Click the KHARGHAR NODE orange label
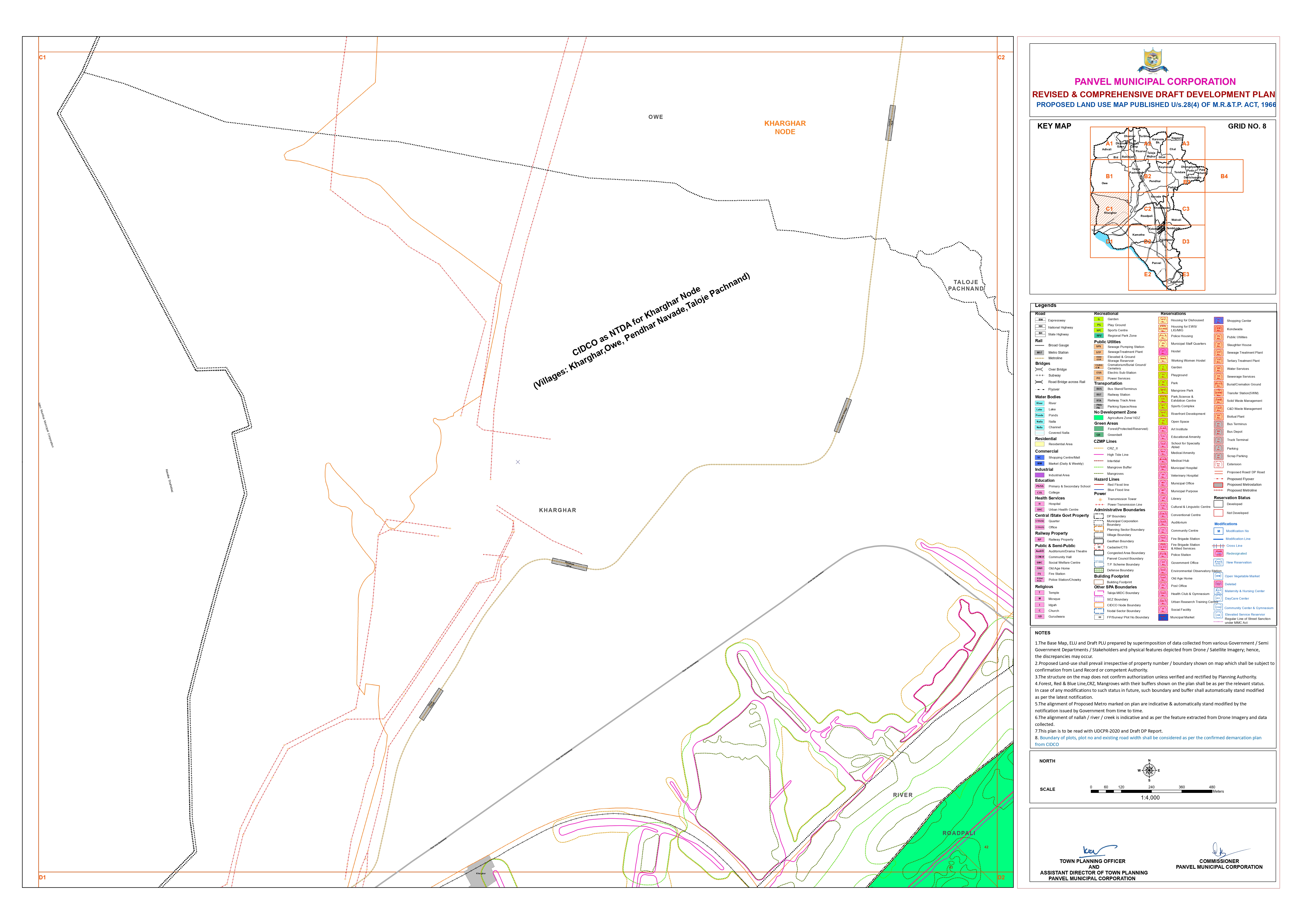 pyautogui.click(x=785, y=127)
